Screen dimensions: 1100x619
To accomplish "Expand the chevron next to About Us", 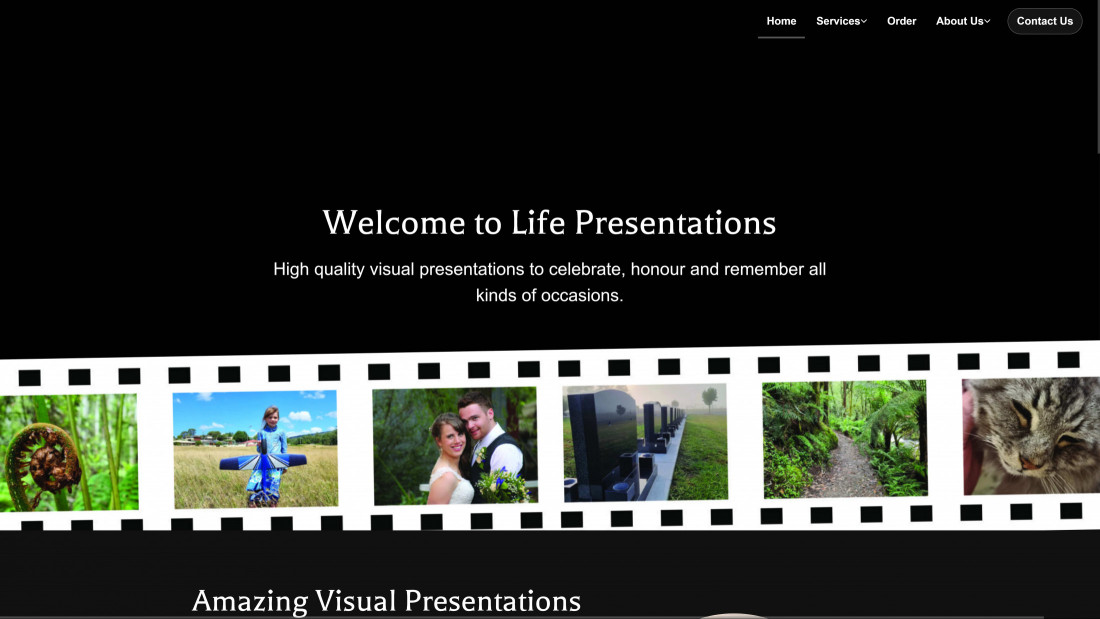I will point(988,21).
